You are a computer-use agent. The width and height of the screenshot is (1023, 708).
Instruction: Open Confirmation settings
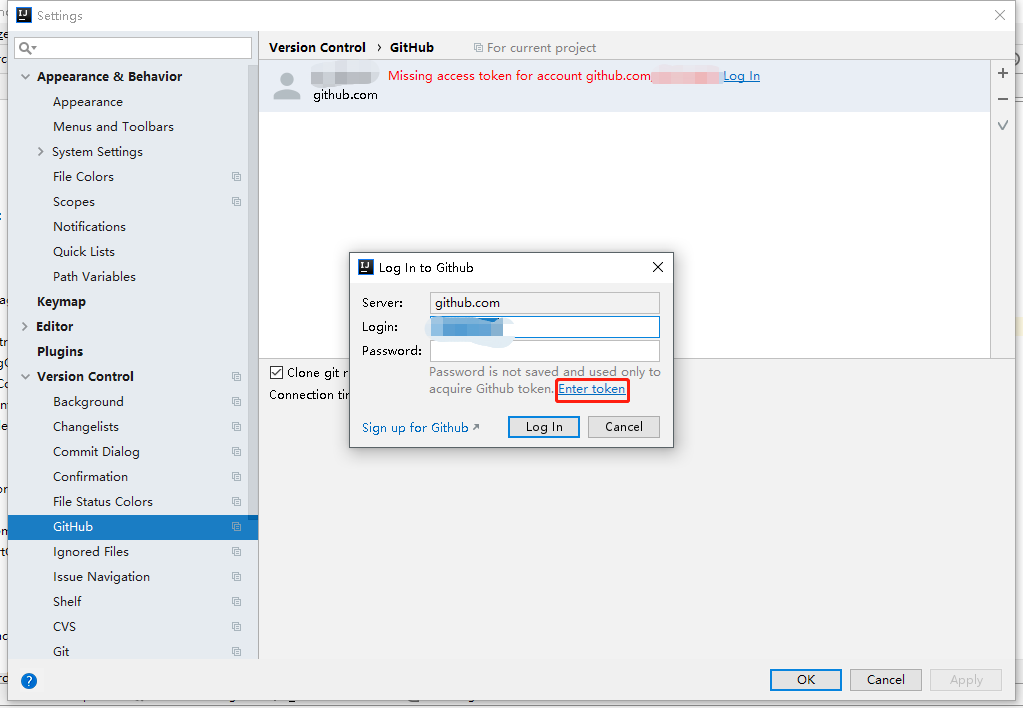91,477
